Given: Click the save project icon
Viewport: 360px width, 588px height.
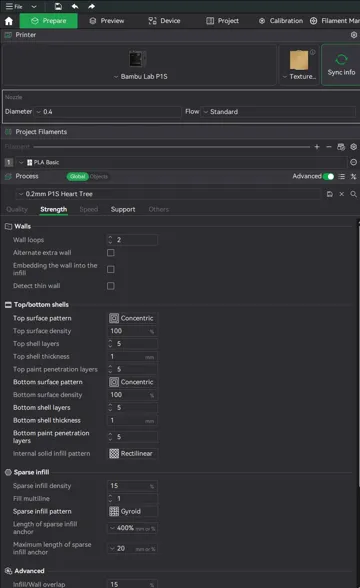Looking at the screenshot, I should pos(58,6).
